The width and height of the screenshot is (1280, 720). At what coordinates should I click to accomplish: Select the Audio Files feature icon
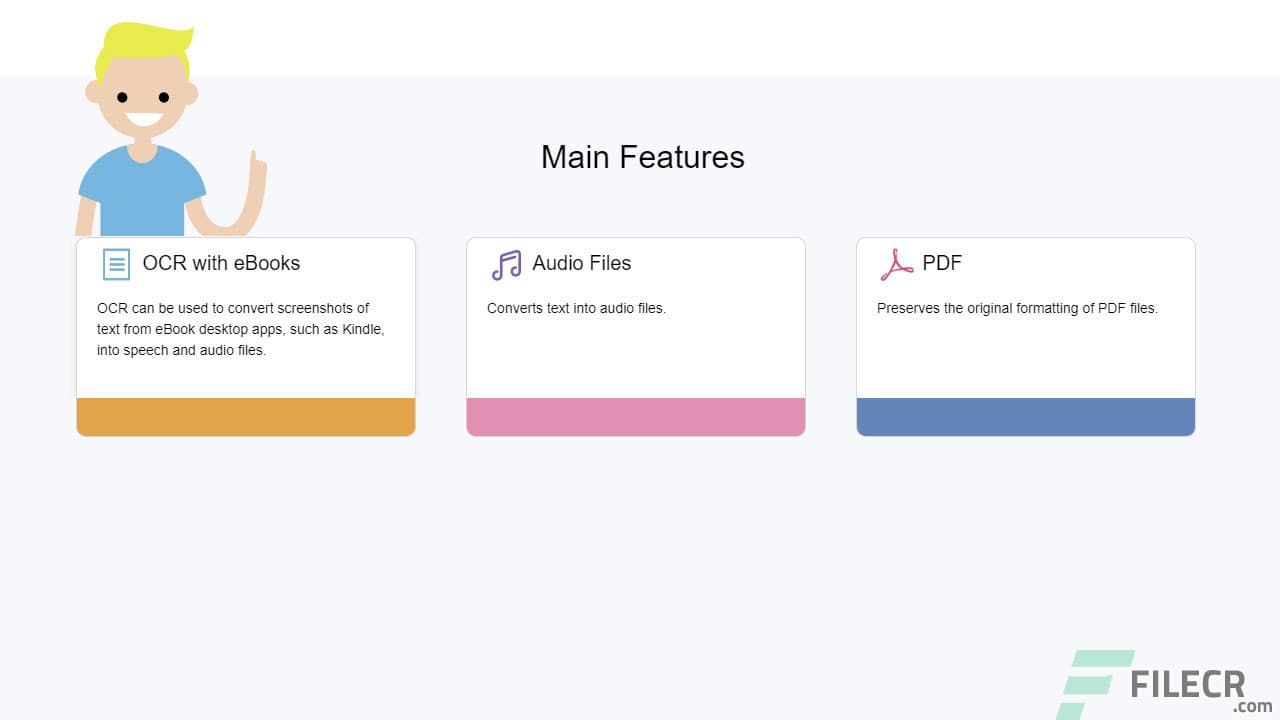coord(506,264)
